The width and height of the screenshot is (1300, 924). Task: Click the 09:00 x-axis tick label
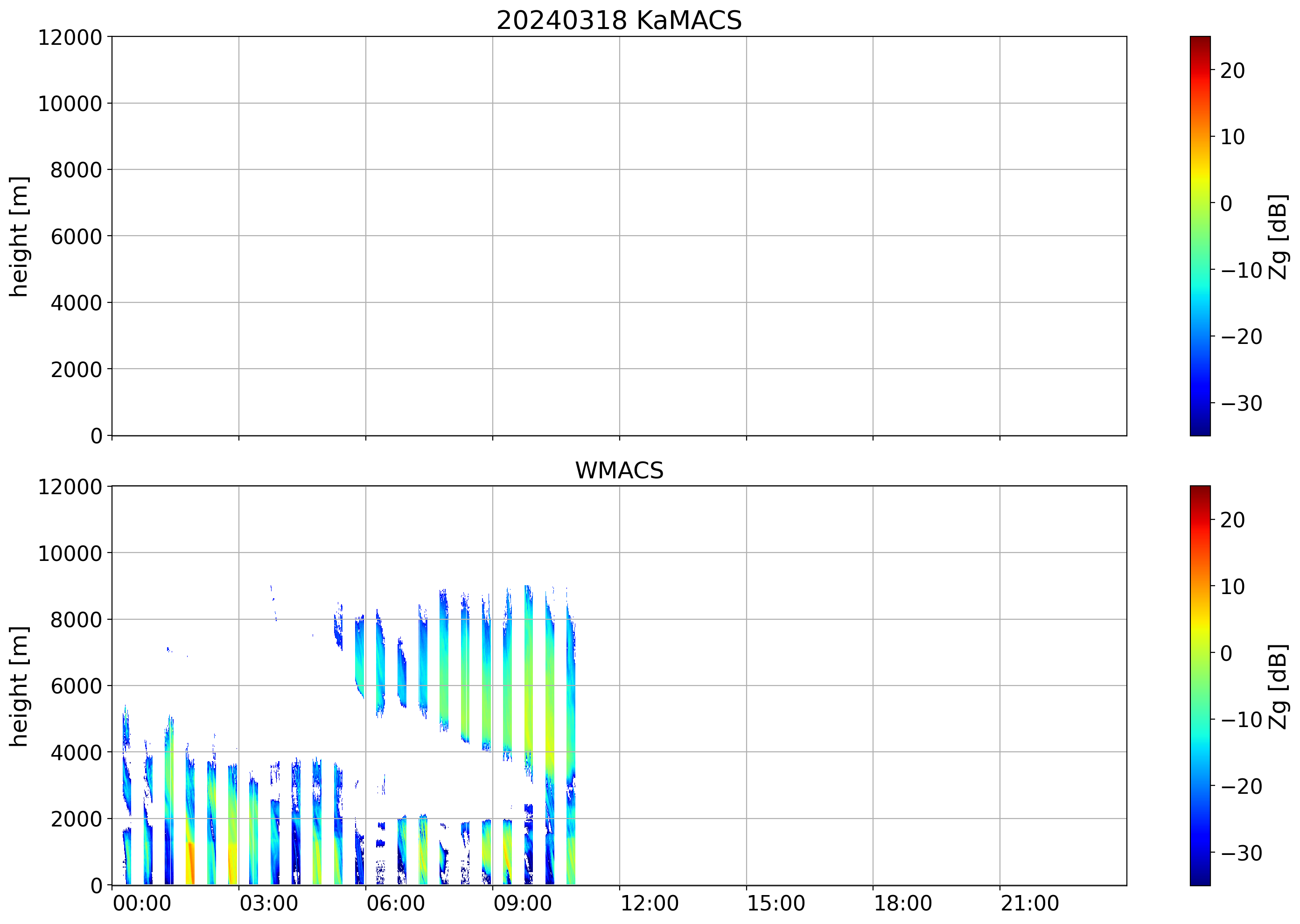coord(522,903)
